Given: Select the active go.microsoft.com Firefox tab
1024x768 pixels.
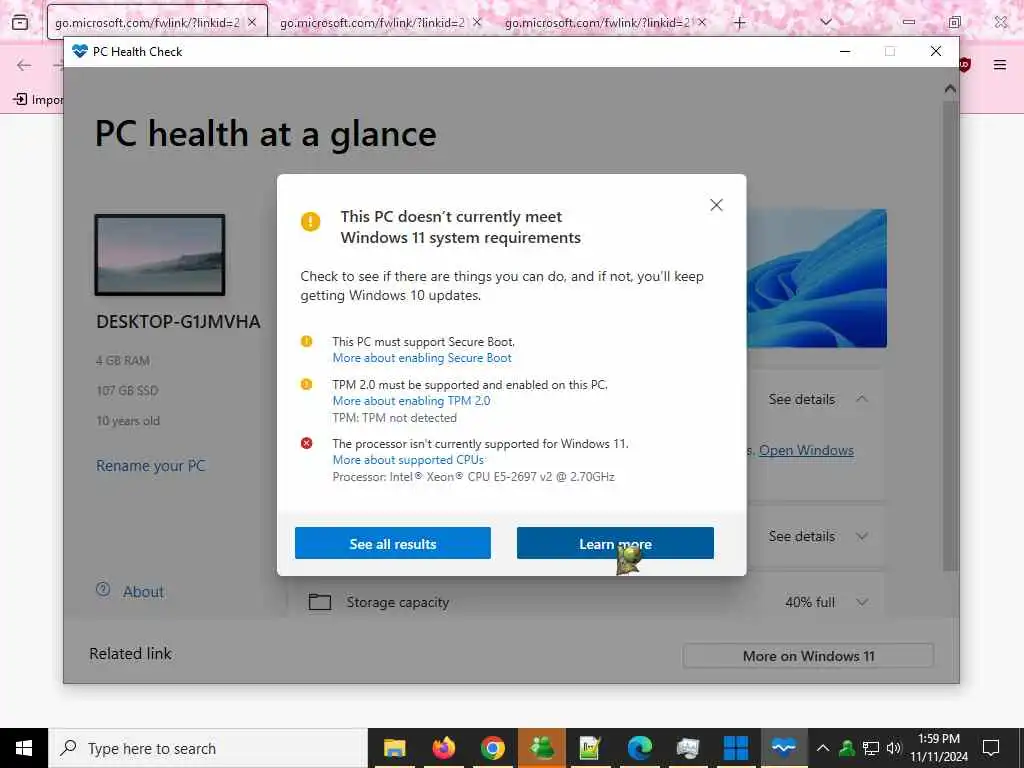Looking at the screenshot, I should click(147, 23).
